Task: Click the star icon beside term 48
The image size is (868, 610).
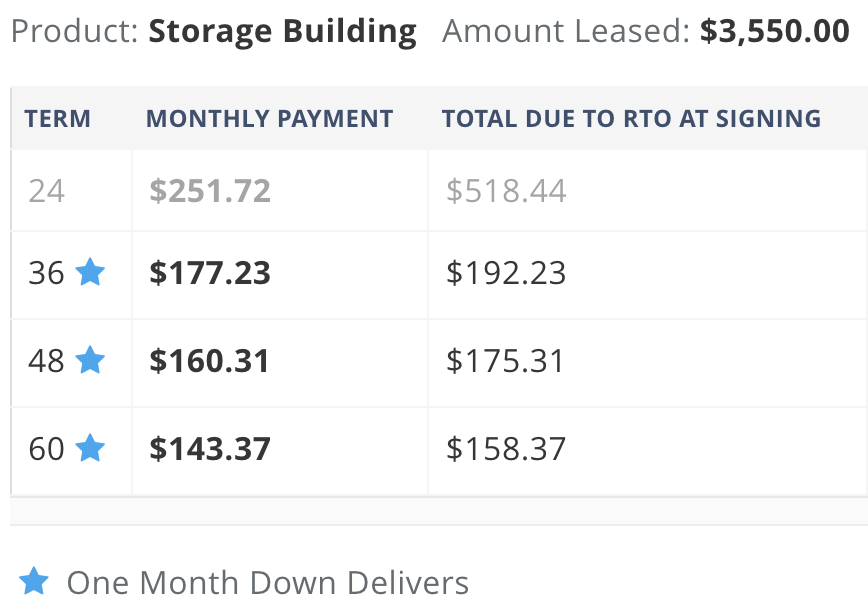Action: click(90, 360)
